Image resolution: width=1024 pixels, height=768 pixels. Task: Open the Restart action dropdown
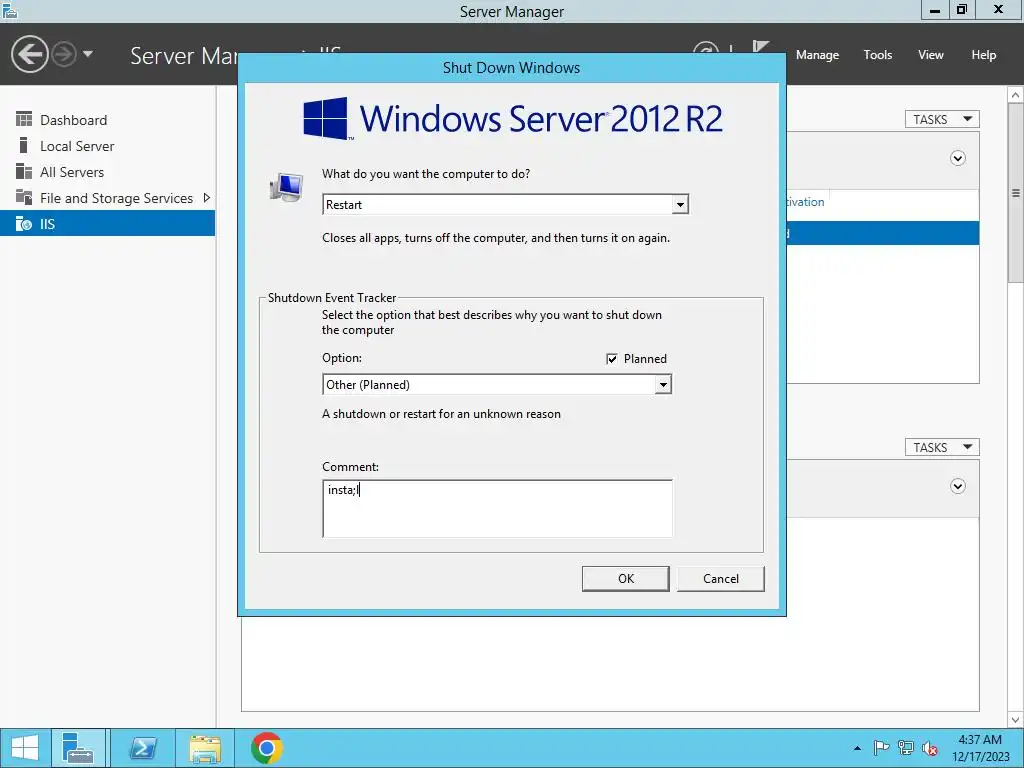[680, 204]
